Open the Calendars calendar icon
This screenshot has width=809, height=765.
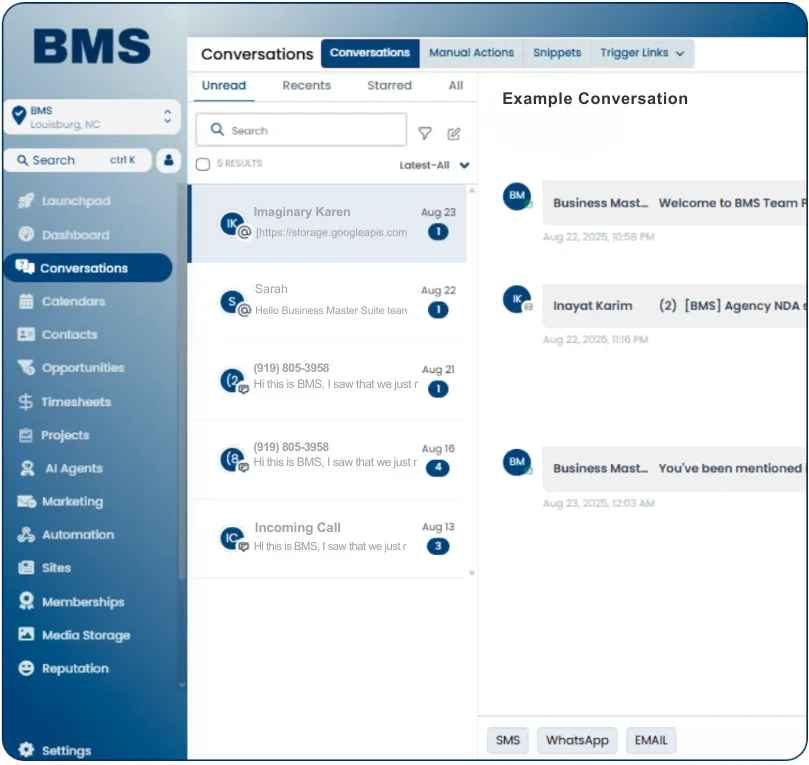(x=26, y=301)
